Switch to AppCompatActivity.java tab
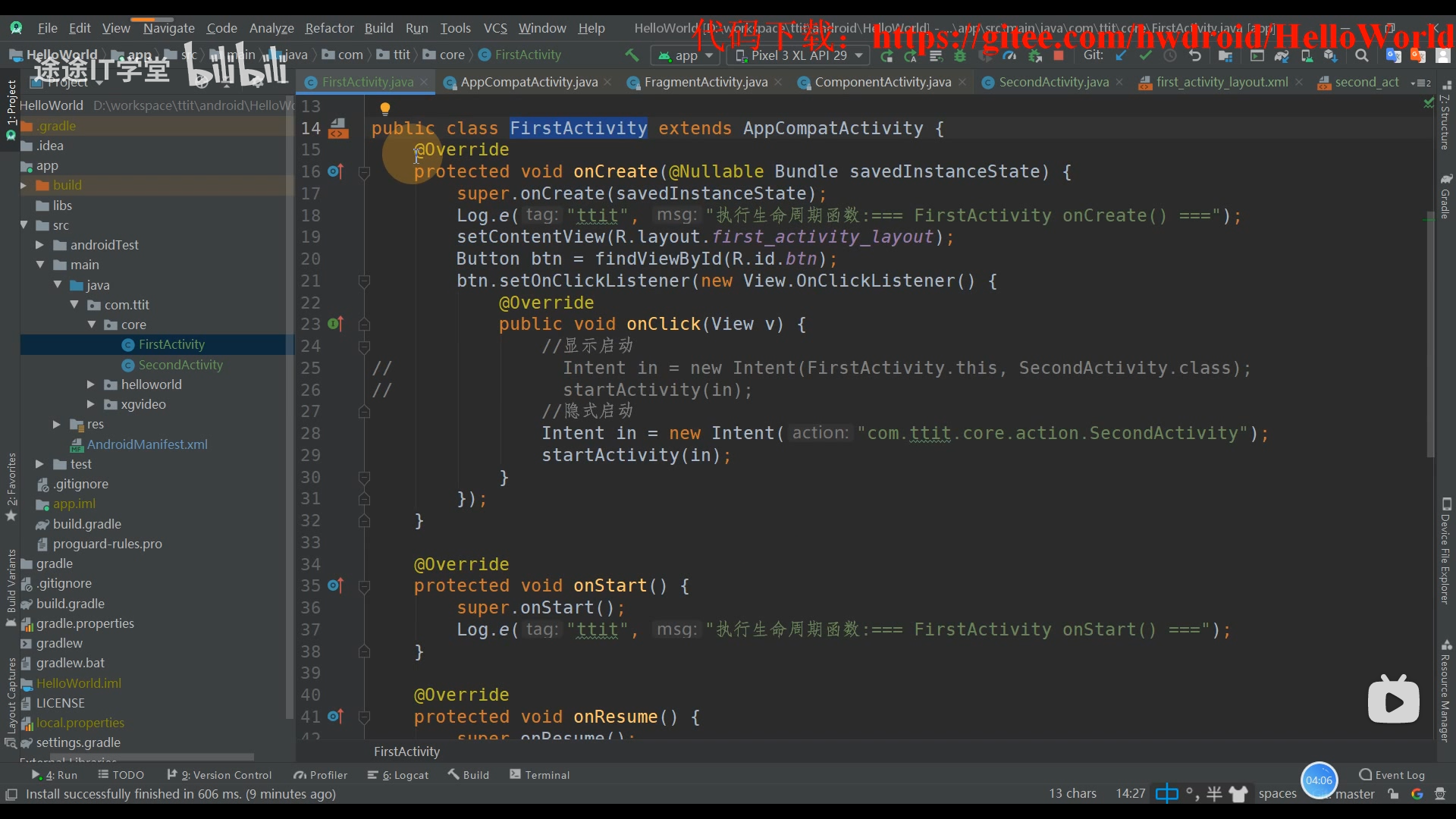This screenshot has width=1456, height=819. tap(529, 82)
